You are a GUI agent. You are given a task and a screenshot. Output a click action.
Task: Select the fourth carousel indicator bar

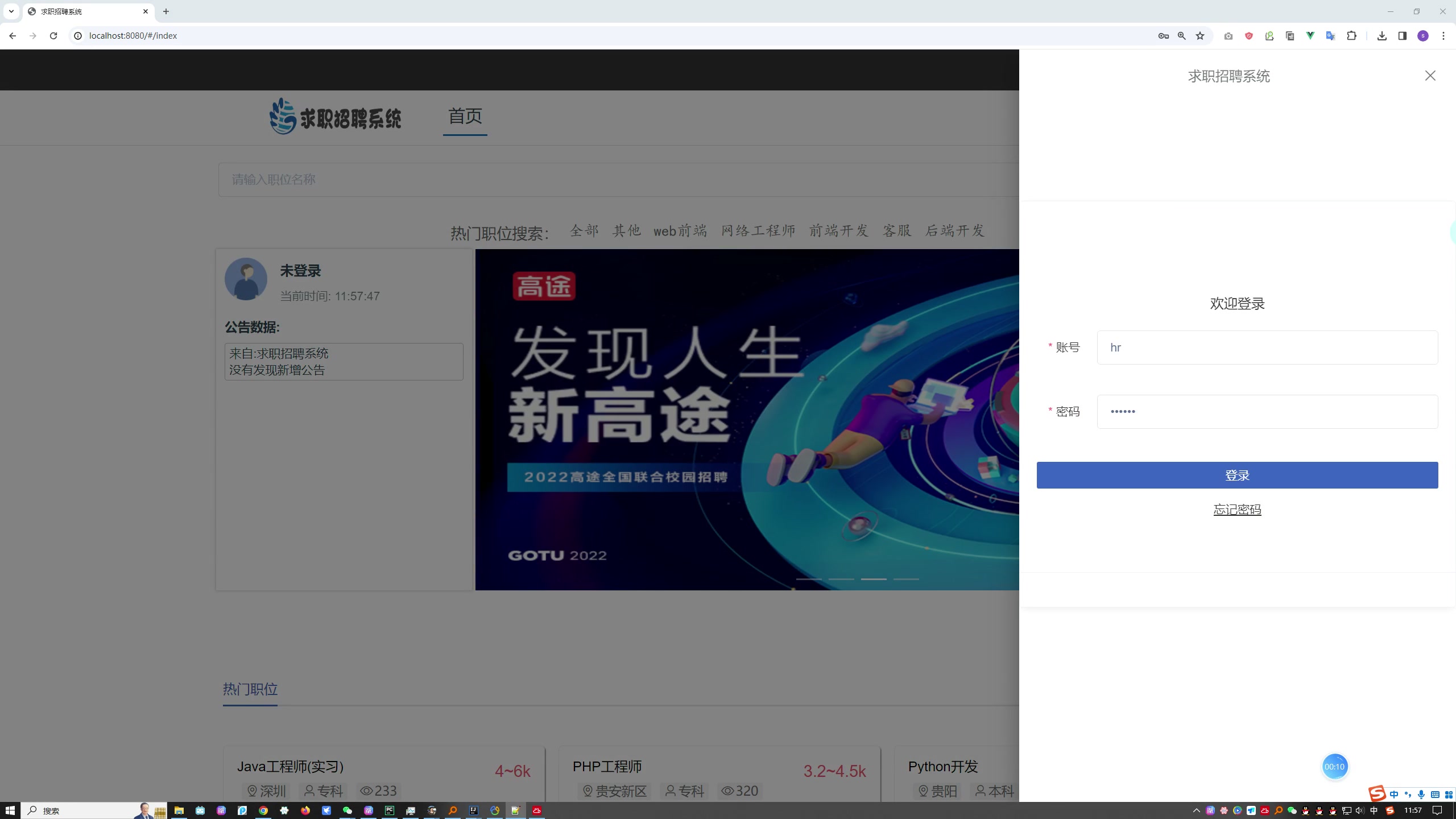click(x=906, y=579)
